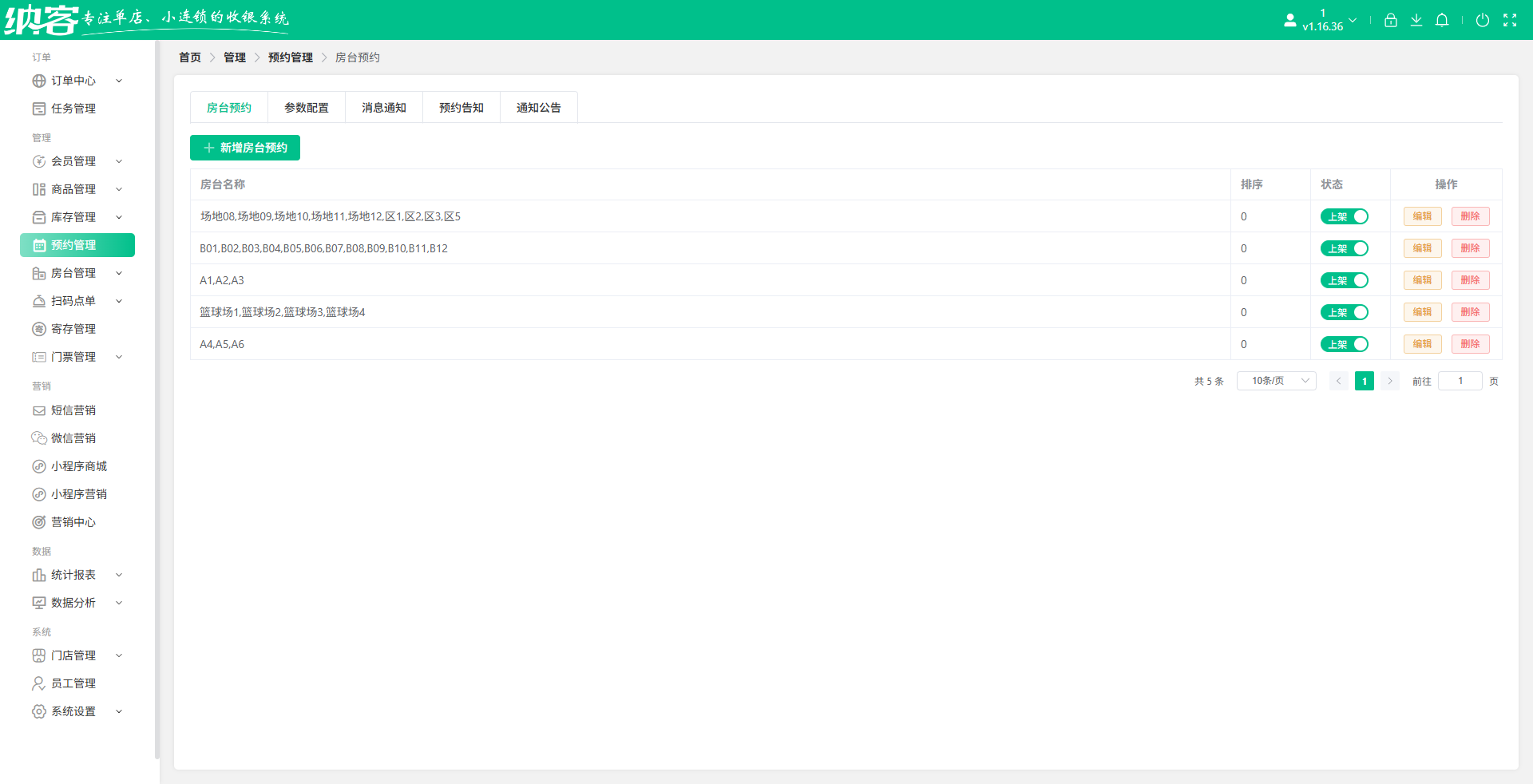The image size is (1533, 784).
Task: Click 删除 for the 场地08 row
Action: pyautogui.click(x=1470, y=216)
